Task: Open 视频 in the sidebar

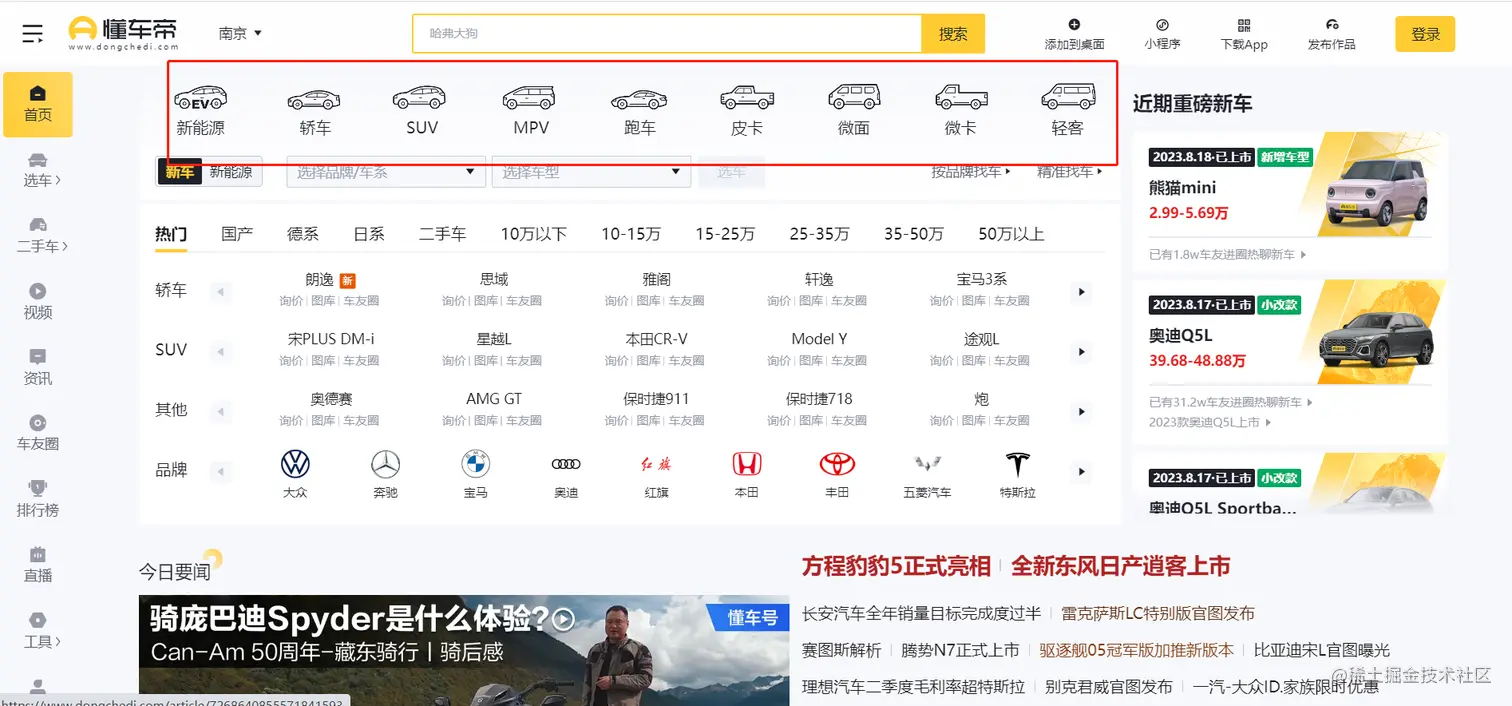Action: point(38,301)
